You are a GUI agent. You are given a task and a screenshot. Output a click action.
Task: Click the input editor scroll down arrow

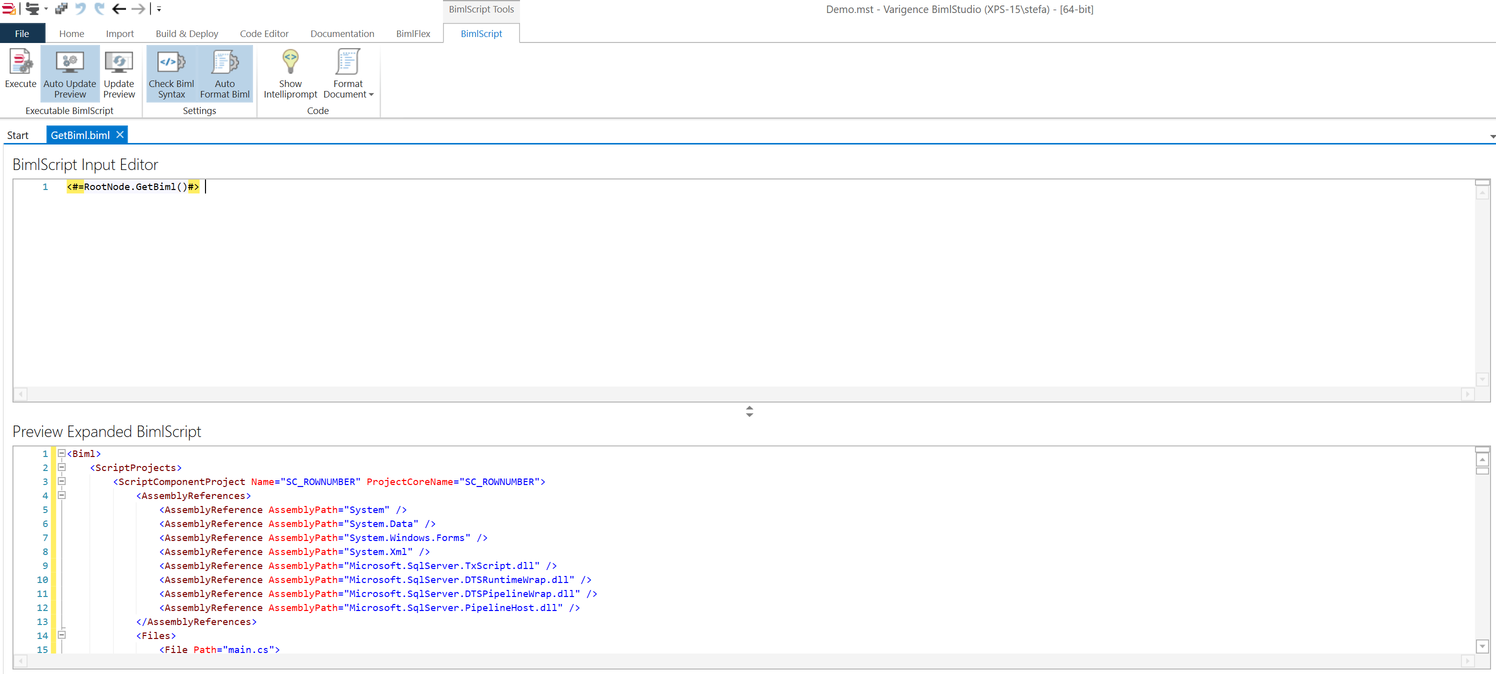coord(1483,380)
